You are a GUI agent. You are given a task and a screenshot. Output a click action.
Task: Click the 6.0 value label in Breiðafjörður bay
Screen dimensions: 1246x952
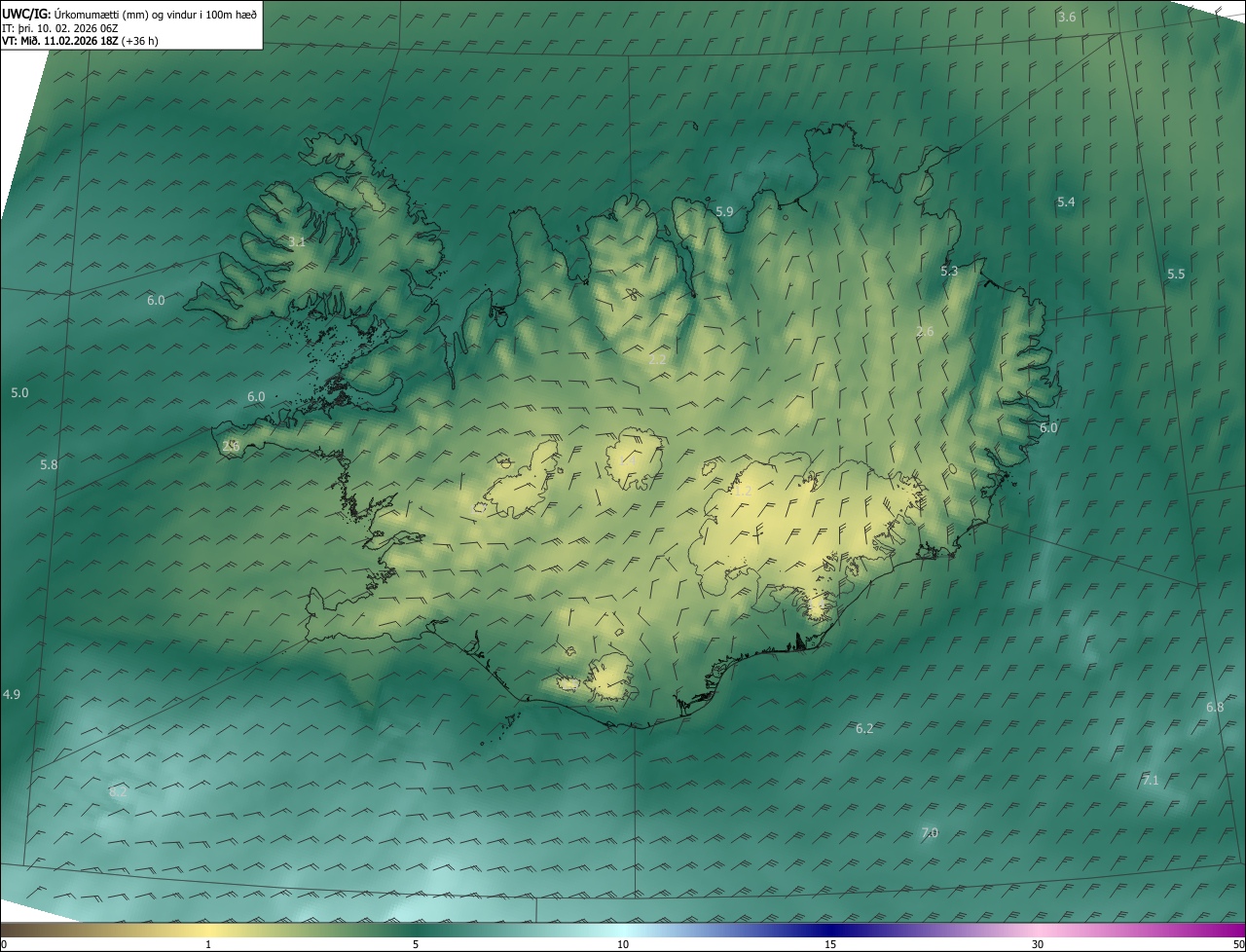point(256,397)
